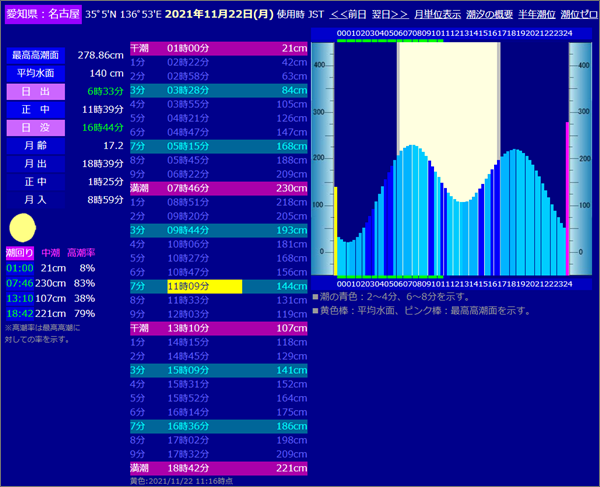This screenshot has width=600, height=487.
Task: Click the 13:10 tide time entry
Action: tap(20, 298)
